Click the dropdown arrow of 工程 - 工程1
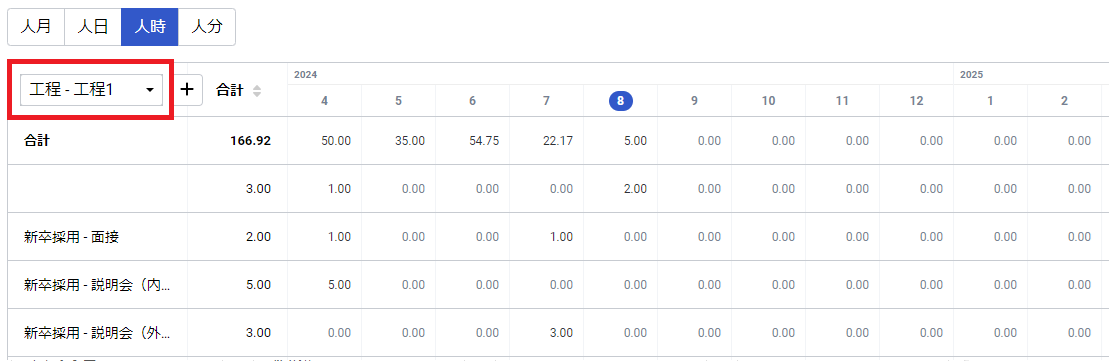Screen dimensions: 1109x361 click(x=150, y=90)
